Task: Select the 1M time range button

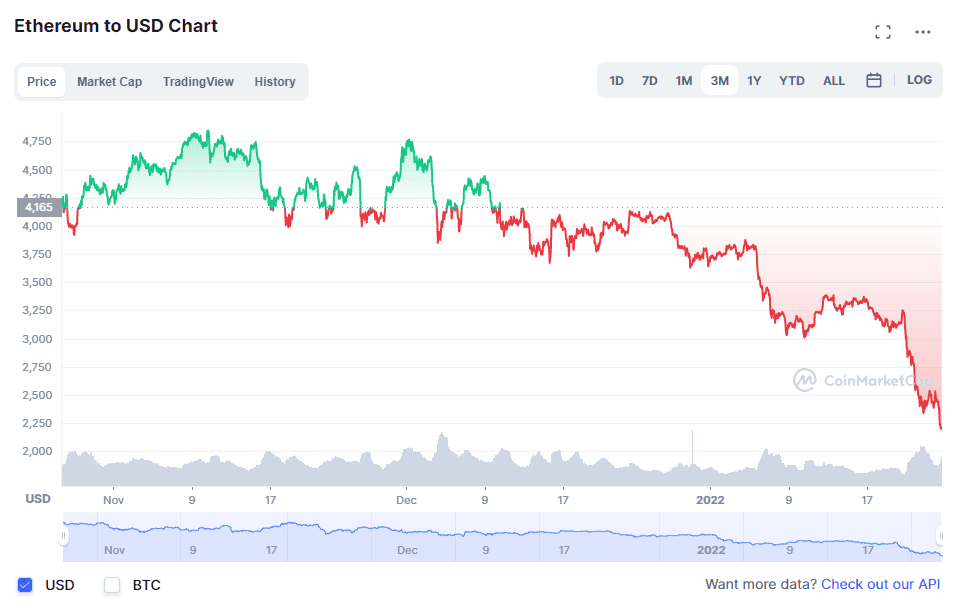Action: coord(684,80)
